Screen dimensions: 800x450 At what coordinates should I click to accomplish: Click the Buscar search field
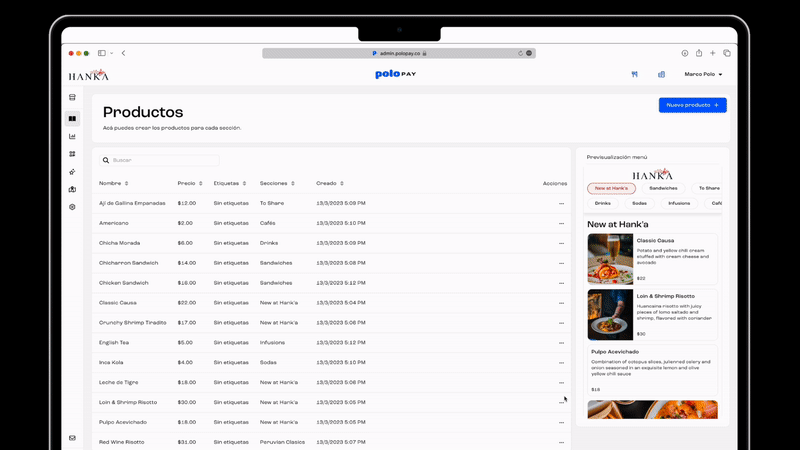click(159, 160)
